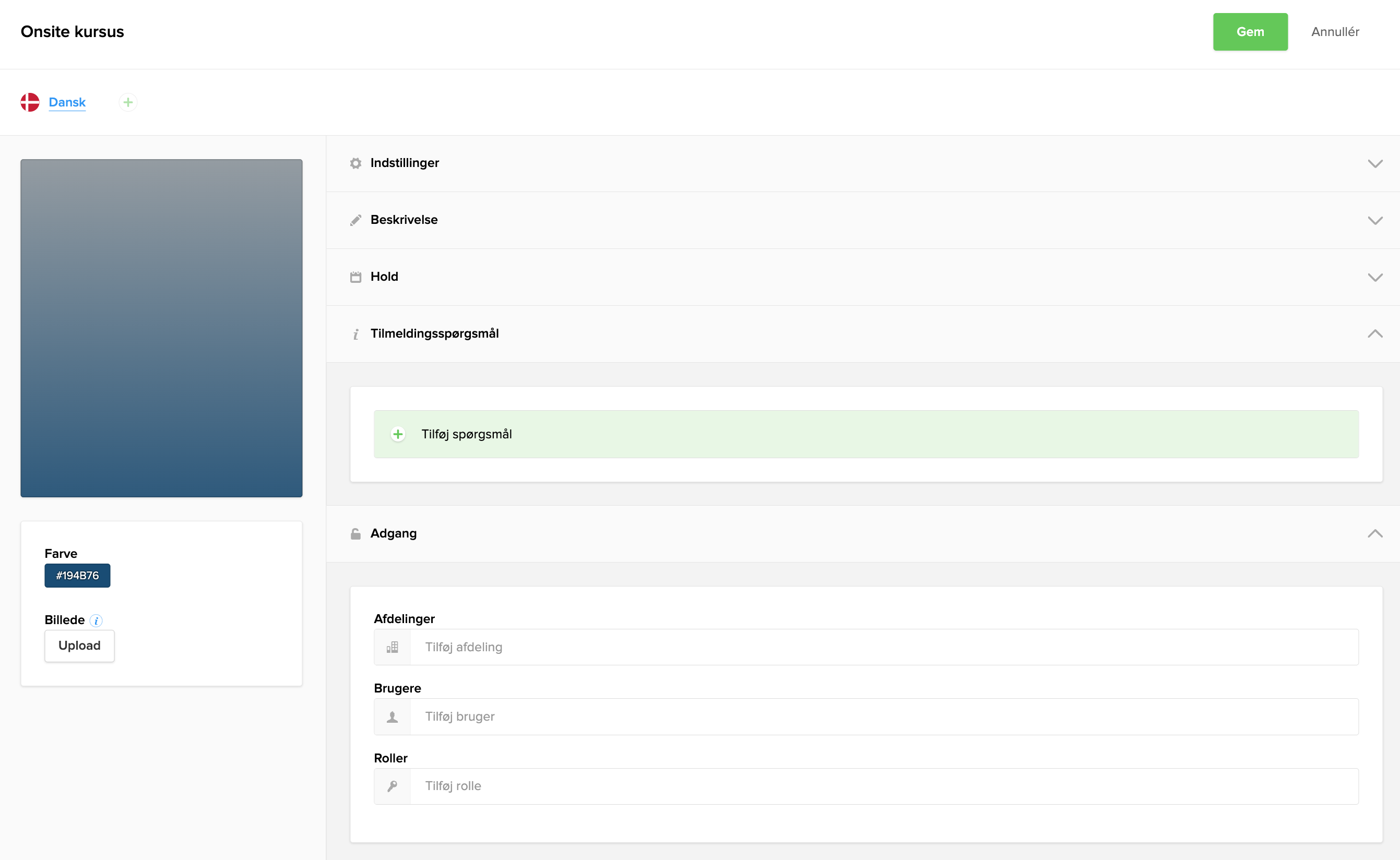Click the Upload image button
Viewport: 1400px width, 860px height.
(80, 646)
